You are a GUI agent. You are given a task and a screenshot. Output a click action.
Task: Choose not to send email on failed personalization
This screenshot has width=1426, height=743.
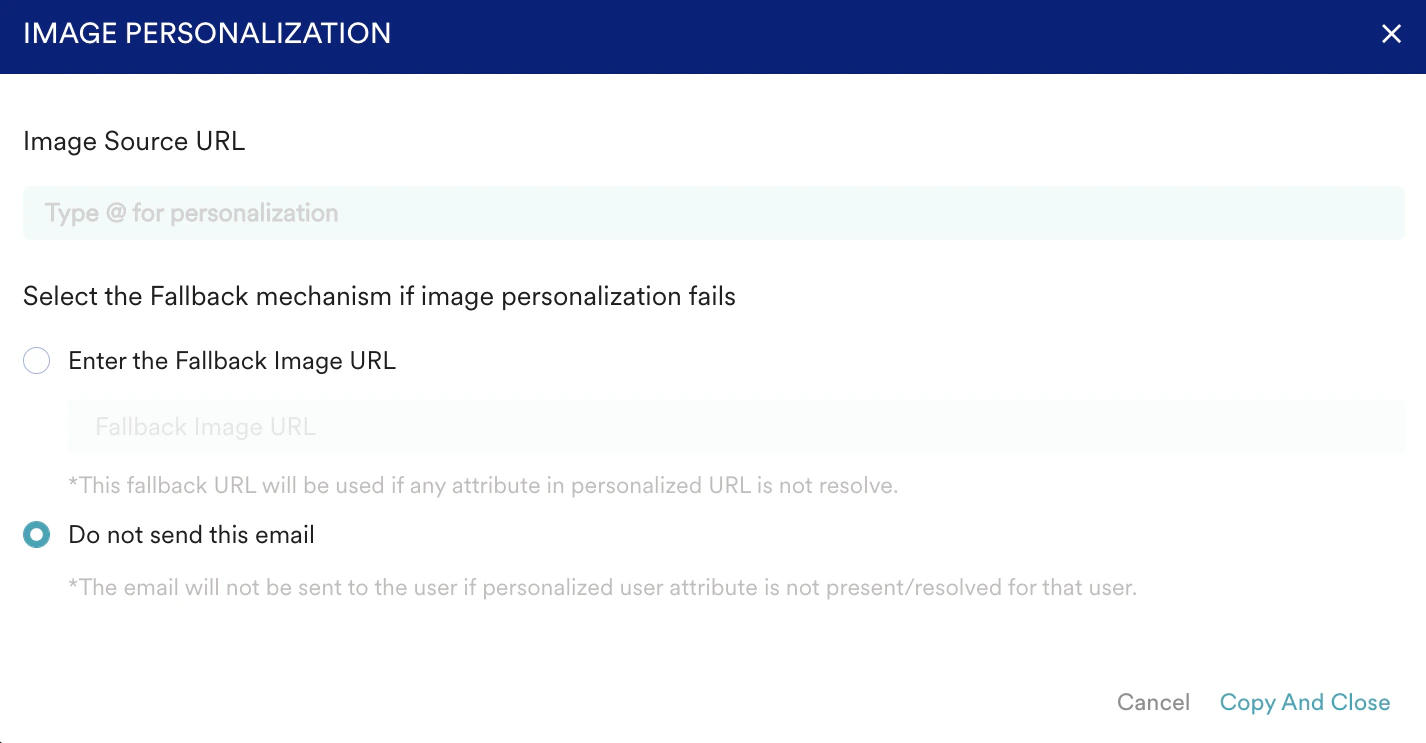point(36,534)
